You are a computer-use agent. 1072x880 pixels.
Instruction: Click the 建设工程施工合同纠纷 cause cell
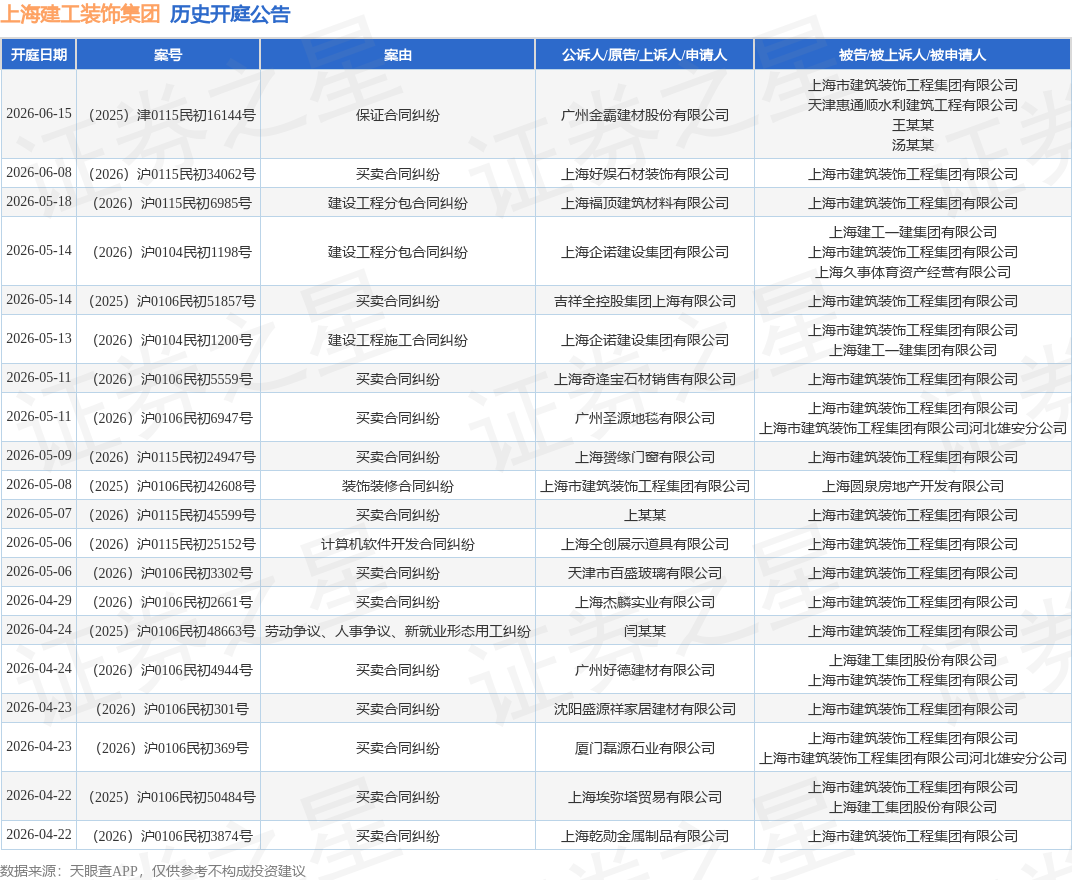pyautogui.click(x=398, y=340)
